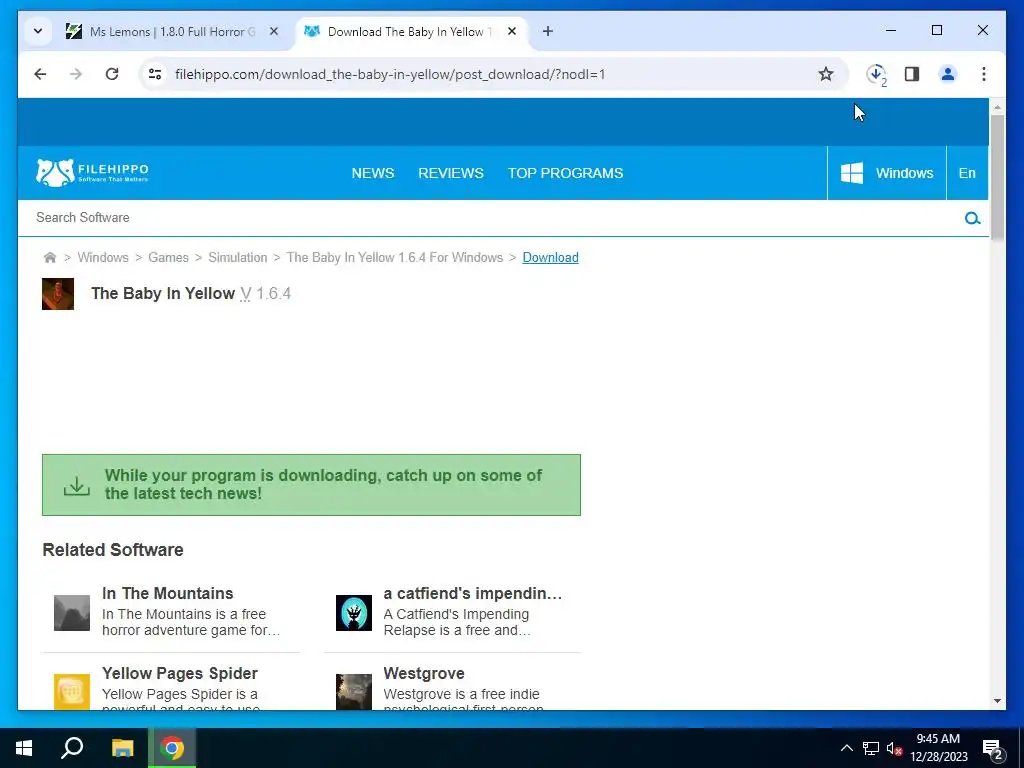Viewport: 1024px width, 768px height.
Task: Open TOP PROGRAMS menu item
Action: pos(566,173)
